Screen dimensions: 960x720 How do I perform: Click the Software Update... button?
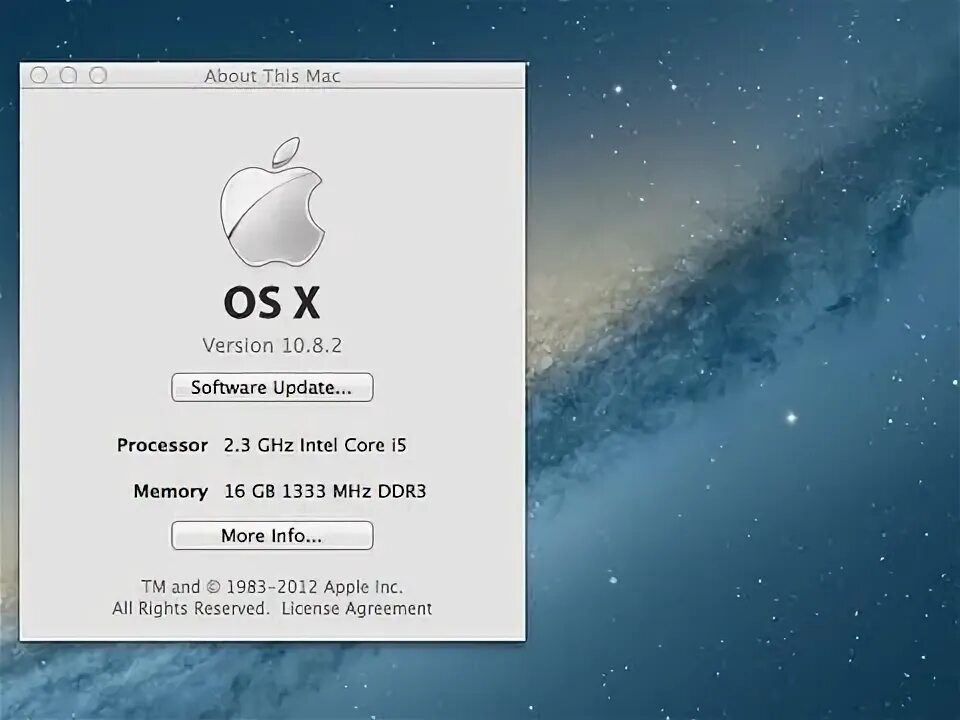click(272, 388)
